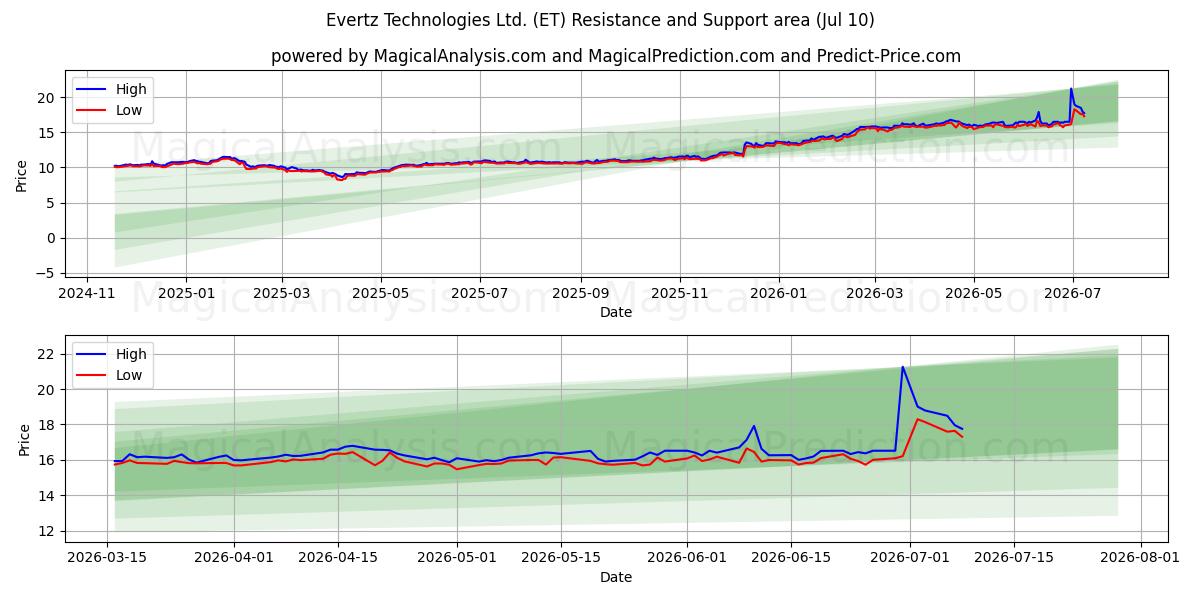
Task: Click 'Low' in the legend of the chart starting 2024-11
Action: point(129,110)
